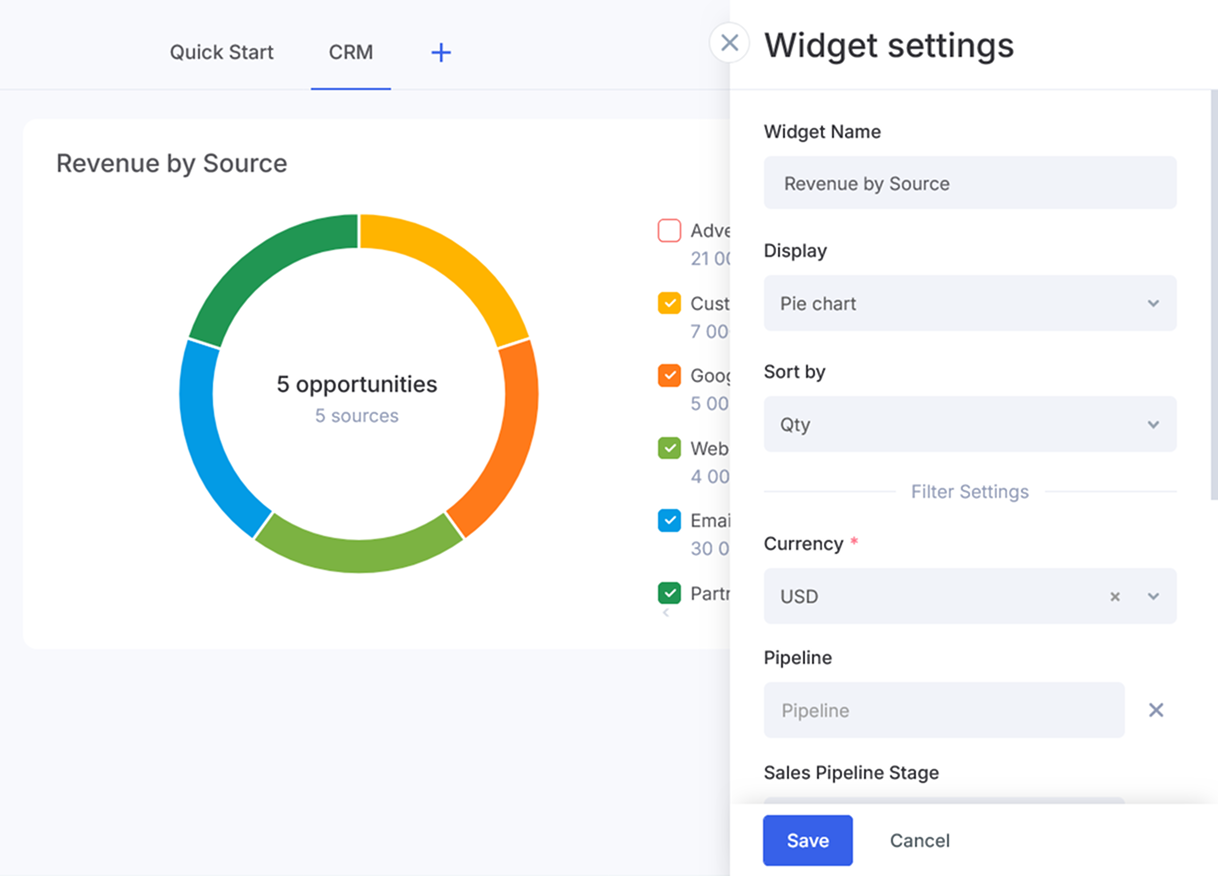Viewport: 1218px width, 876px height.
Task: Toggle the light green Website checkbox
Action: click(669, 449)
